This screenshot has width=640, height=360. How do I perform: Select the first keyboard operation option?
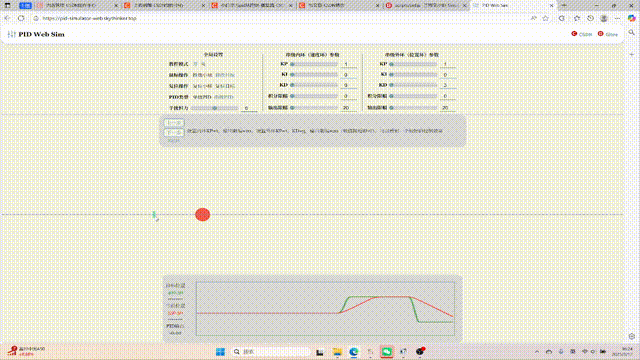click(x=202, y=86)
